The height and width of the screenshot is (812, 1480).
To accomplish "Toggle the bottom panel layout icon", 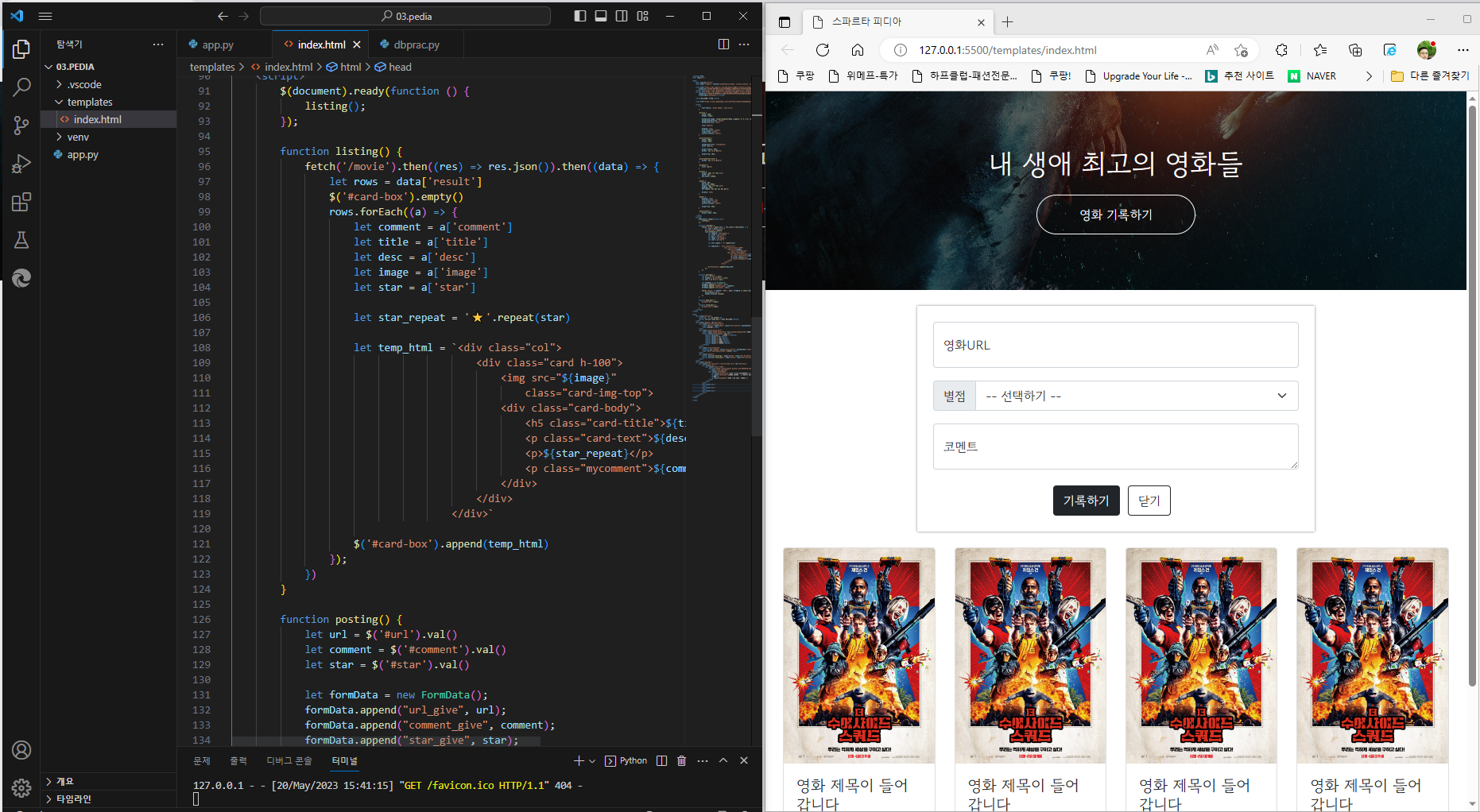I will point(601,16).
